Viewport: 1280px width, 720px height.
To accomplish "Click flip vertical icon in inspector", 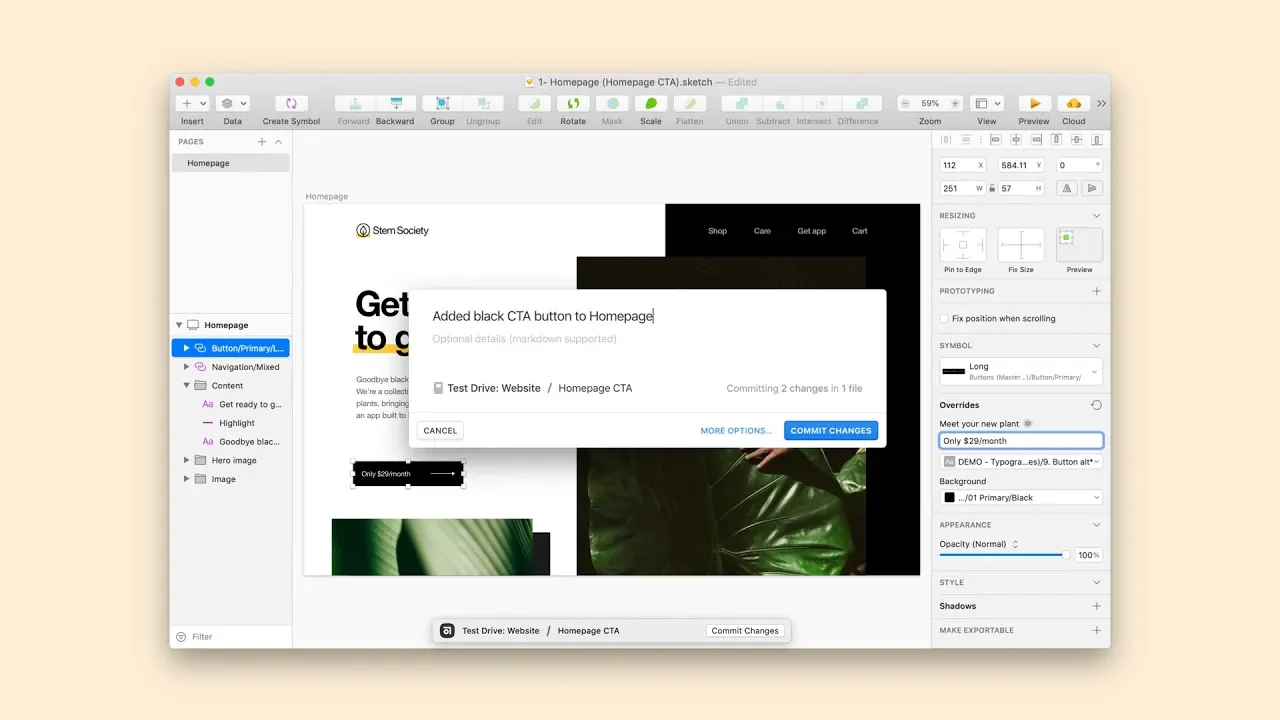I will coord(1092,188).
